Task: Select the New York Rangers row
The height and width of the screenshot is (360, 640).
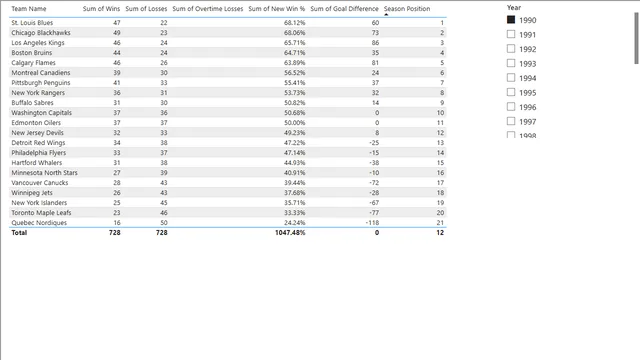Action: 228,93
